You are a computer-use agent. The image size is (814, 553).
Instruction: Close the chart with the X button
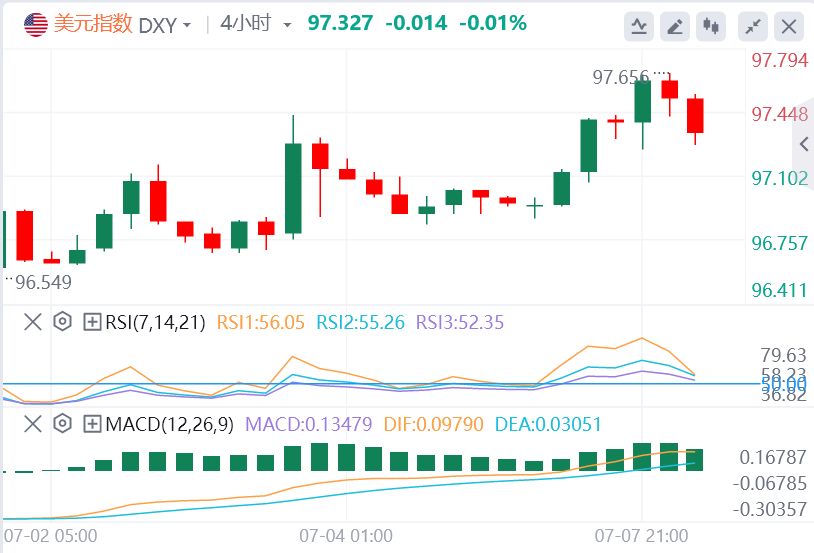point(790,26)
